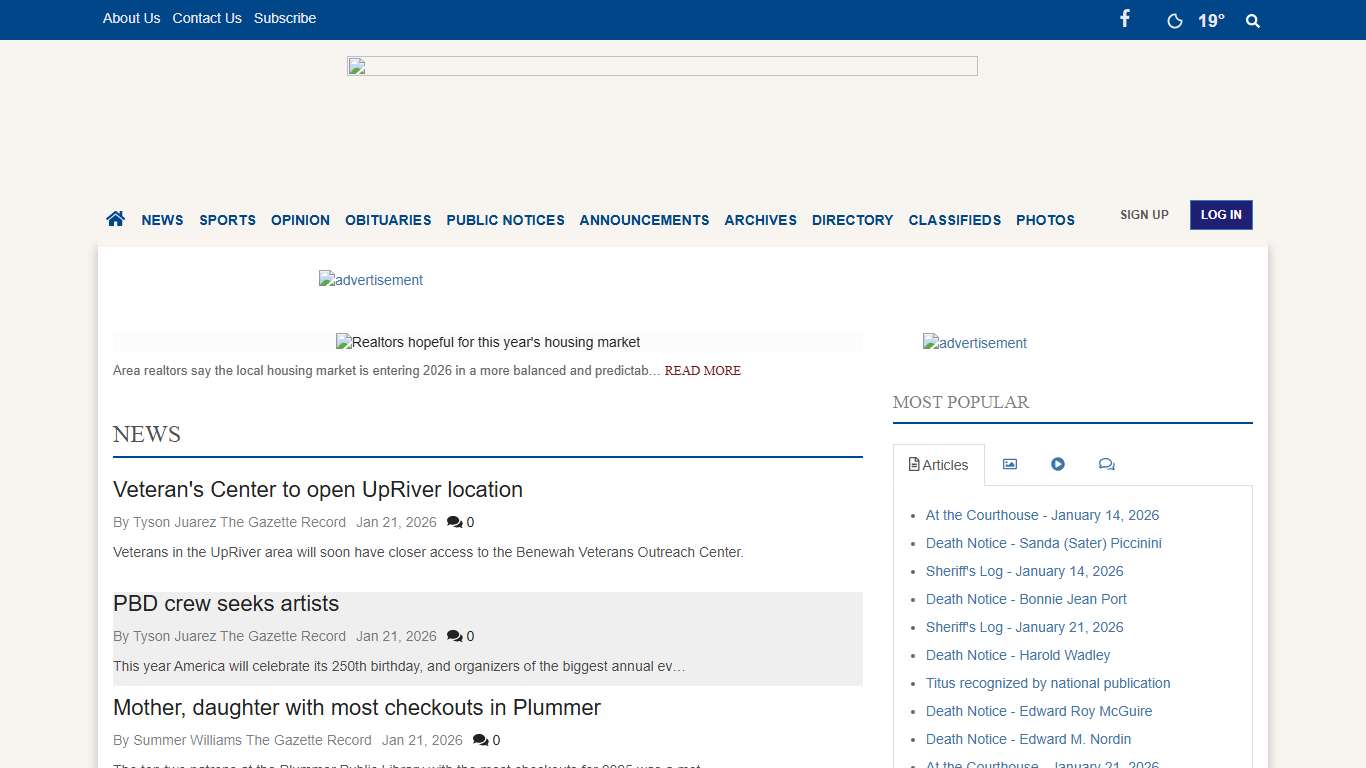Open the Classifieds section
Image resolution: width=1366 pixels, height=768 pixels.
click(954, 220)
